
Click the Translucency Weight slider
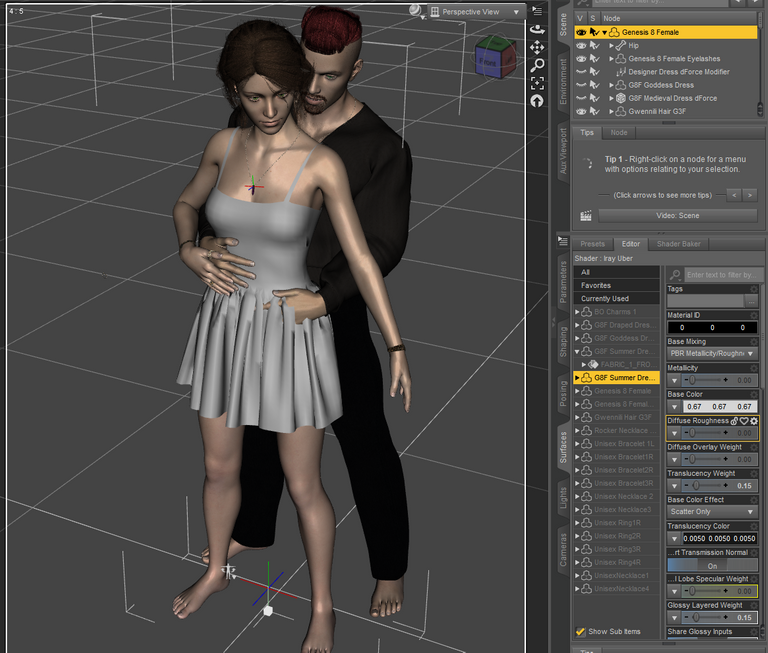click(708, 485)
